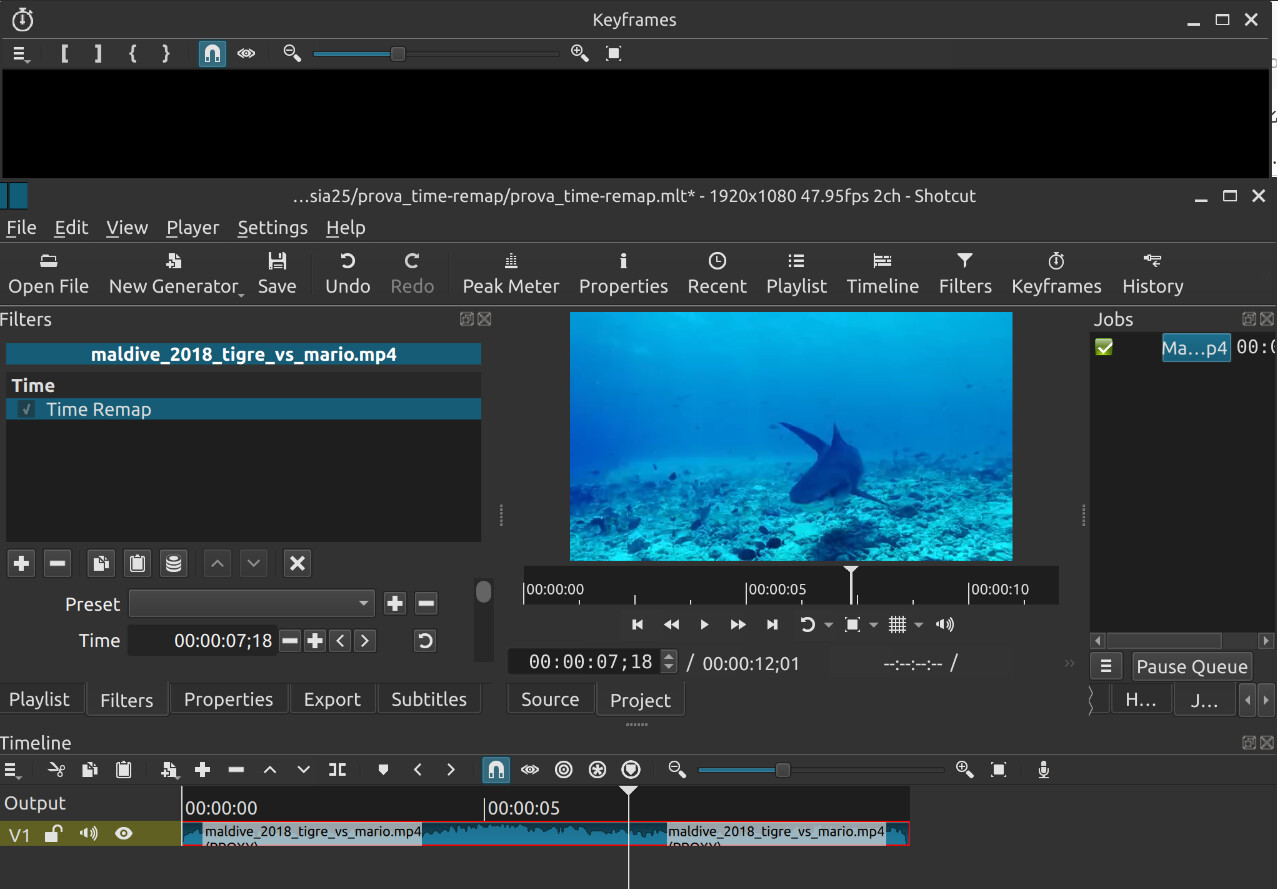Delete the preset with the minus button
The image size is (1278, 889).
[426, 604]
